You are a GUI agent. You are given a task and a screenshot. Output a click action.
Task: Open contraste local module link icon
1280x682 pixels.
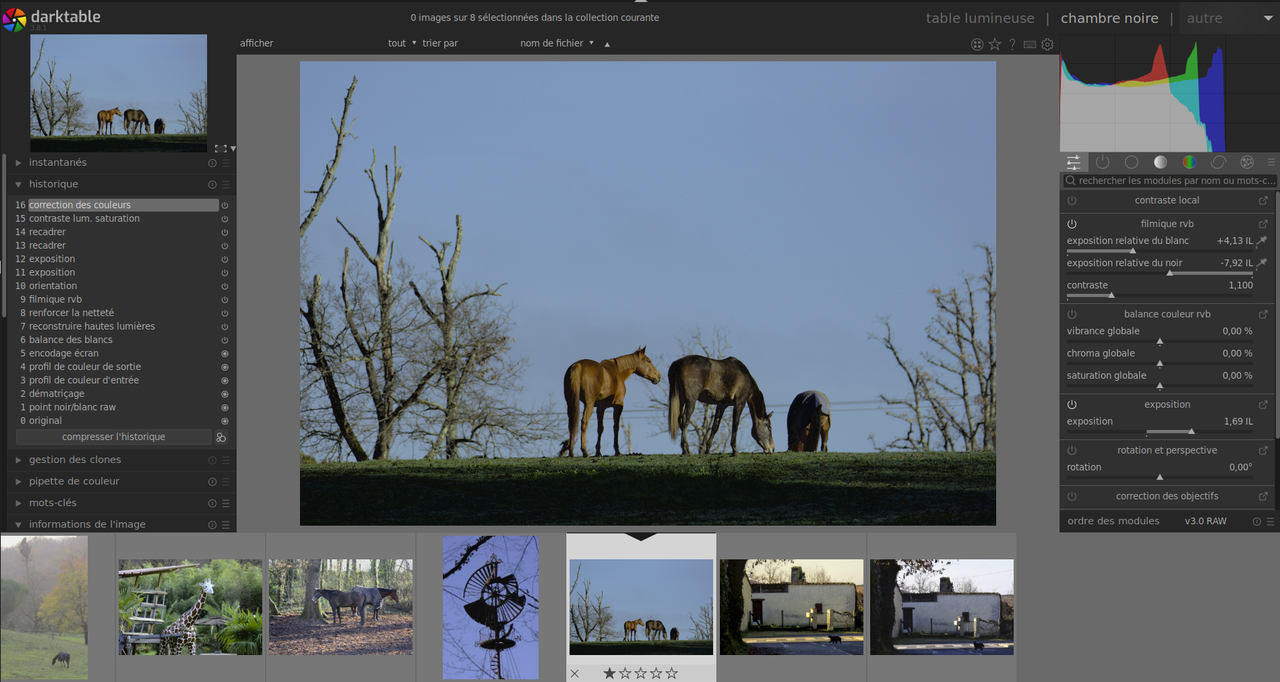click(1263, 201)
